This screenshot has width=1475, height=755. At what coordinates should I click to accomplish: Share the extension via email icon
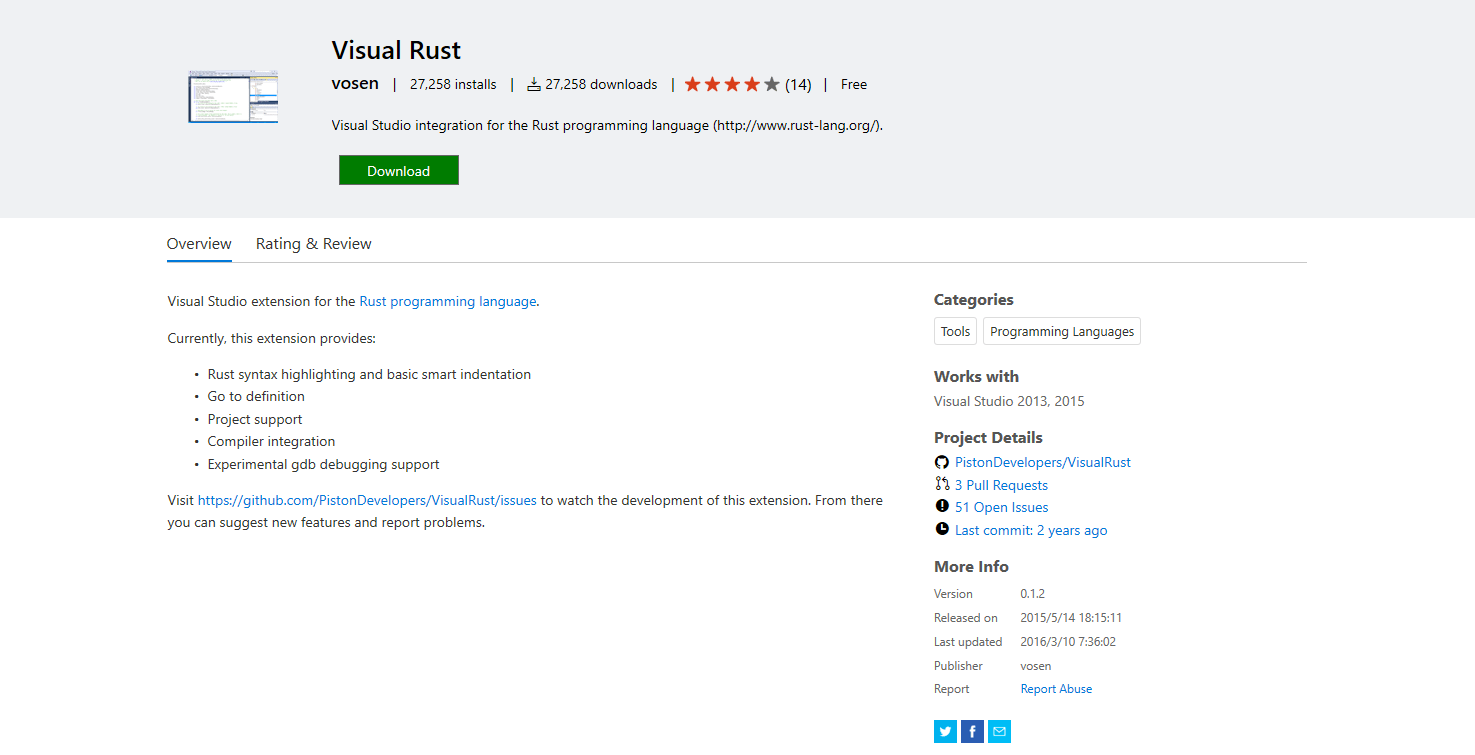point(999,732)
